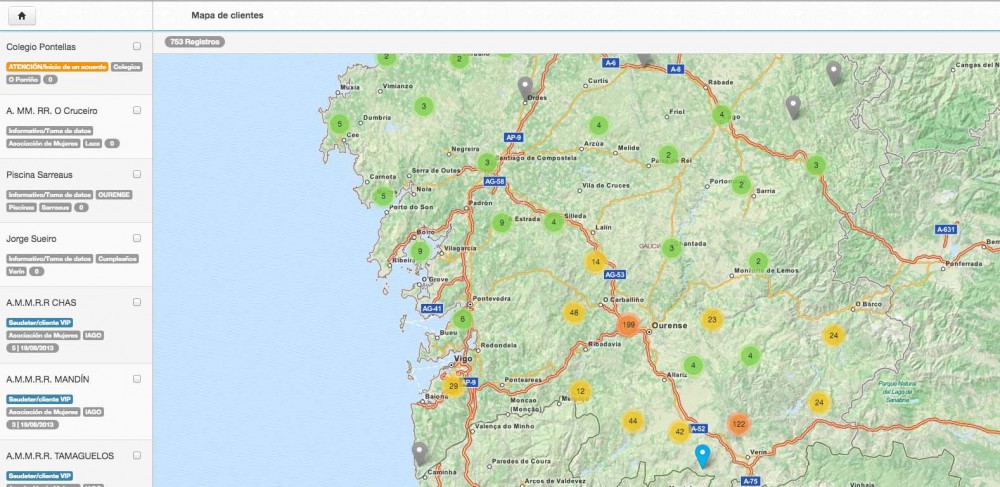Open the orange 199 cluster near Ourense
1000x487 pixels.
(x=628, y=325)
